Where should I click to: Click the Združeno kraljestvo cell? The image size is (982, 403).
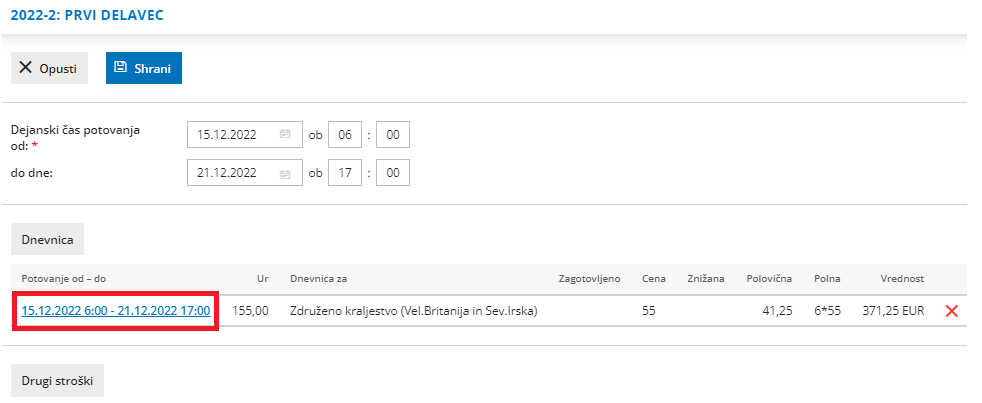(x=413, y=311)
